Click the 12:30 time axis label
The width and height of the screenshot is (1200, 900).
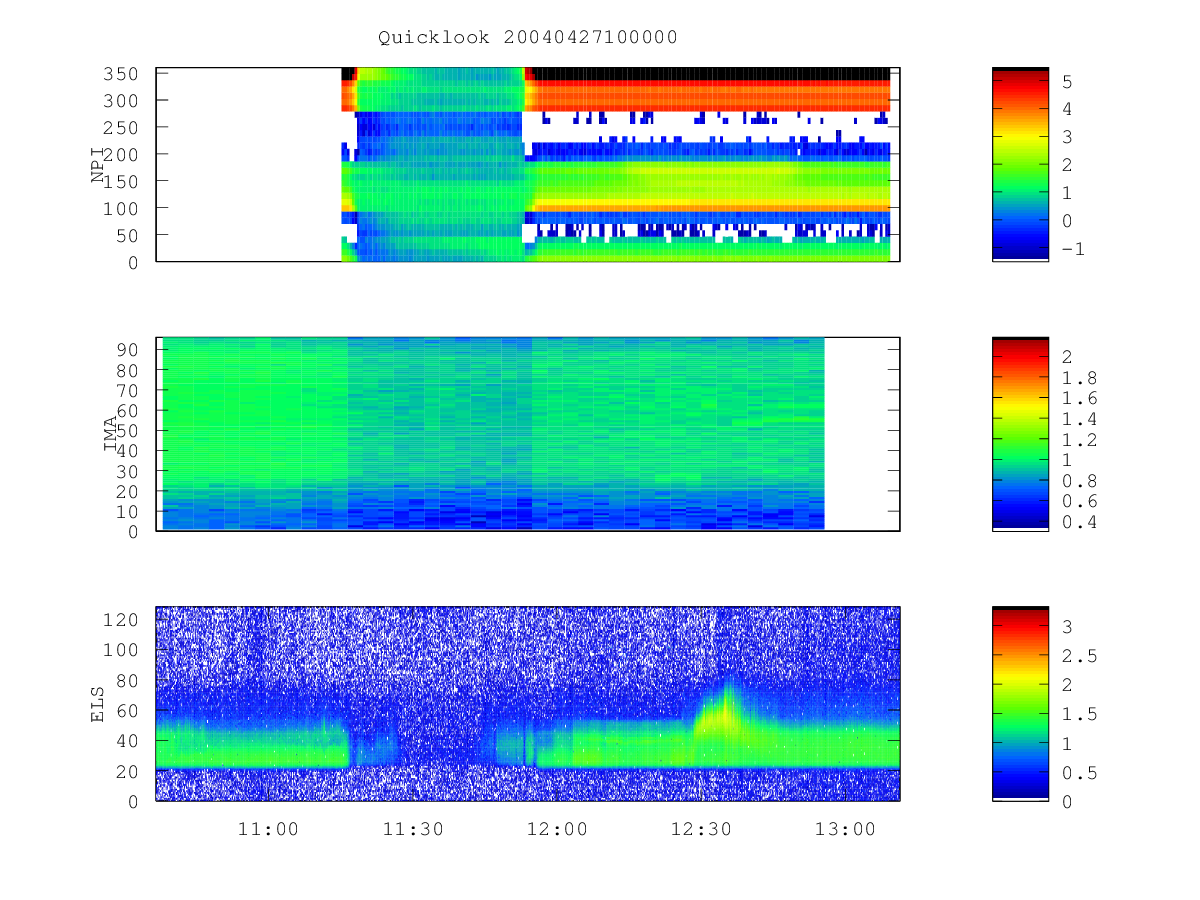(701, 829)
